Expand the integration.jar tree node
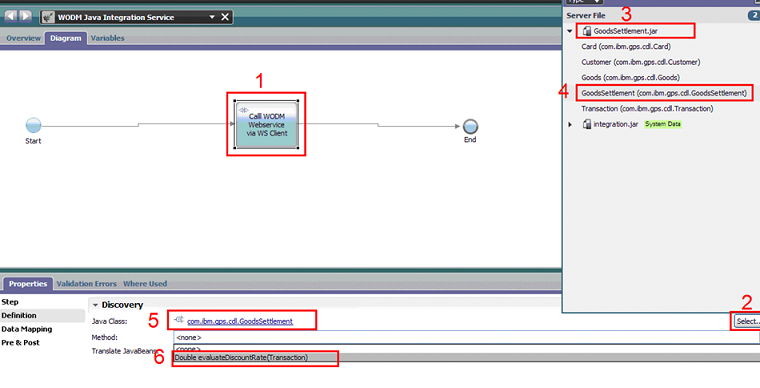 coord(570,124)
